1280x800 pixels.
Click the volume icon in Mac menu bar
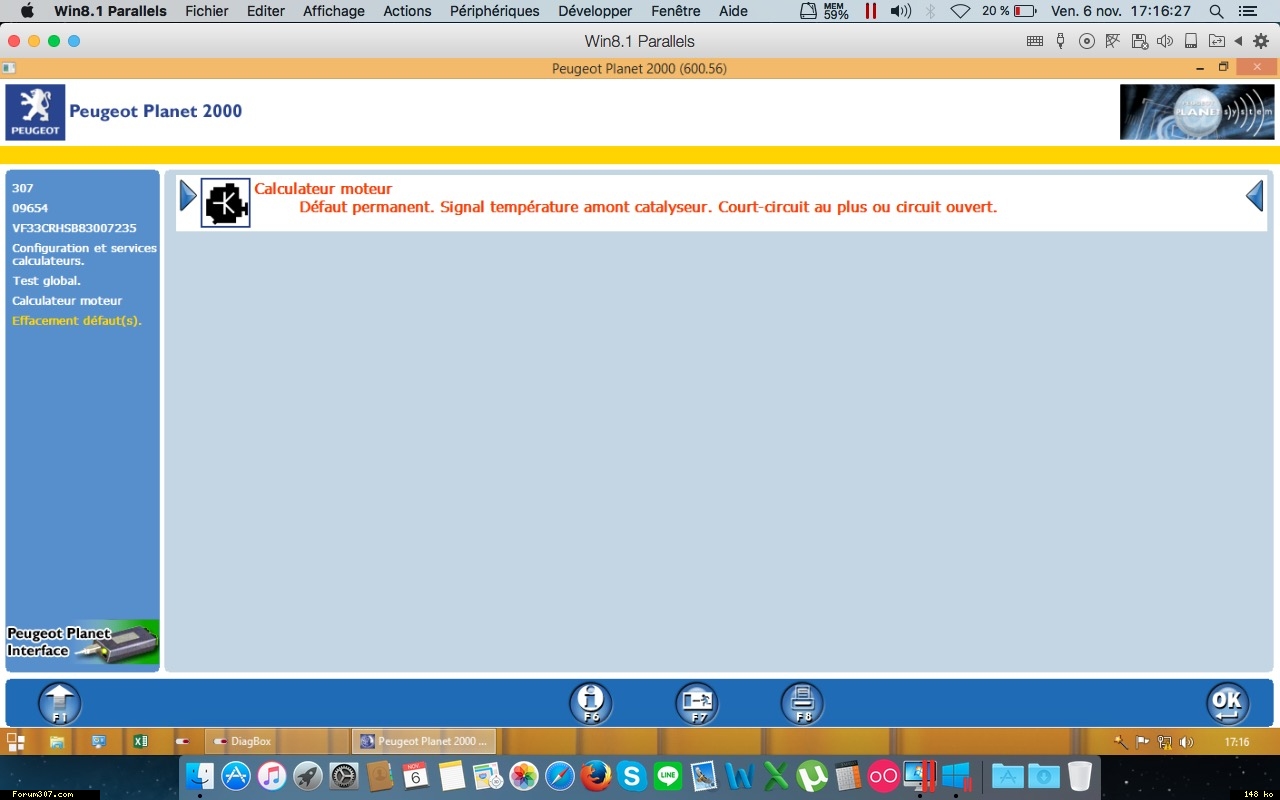[901, 11]
